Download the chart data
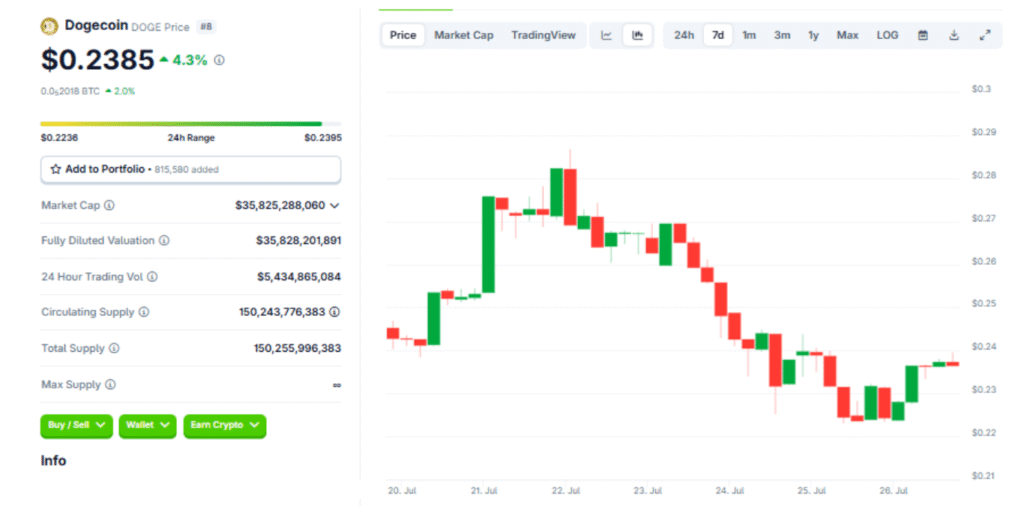1024x531 pixels. 954,35
